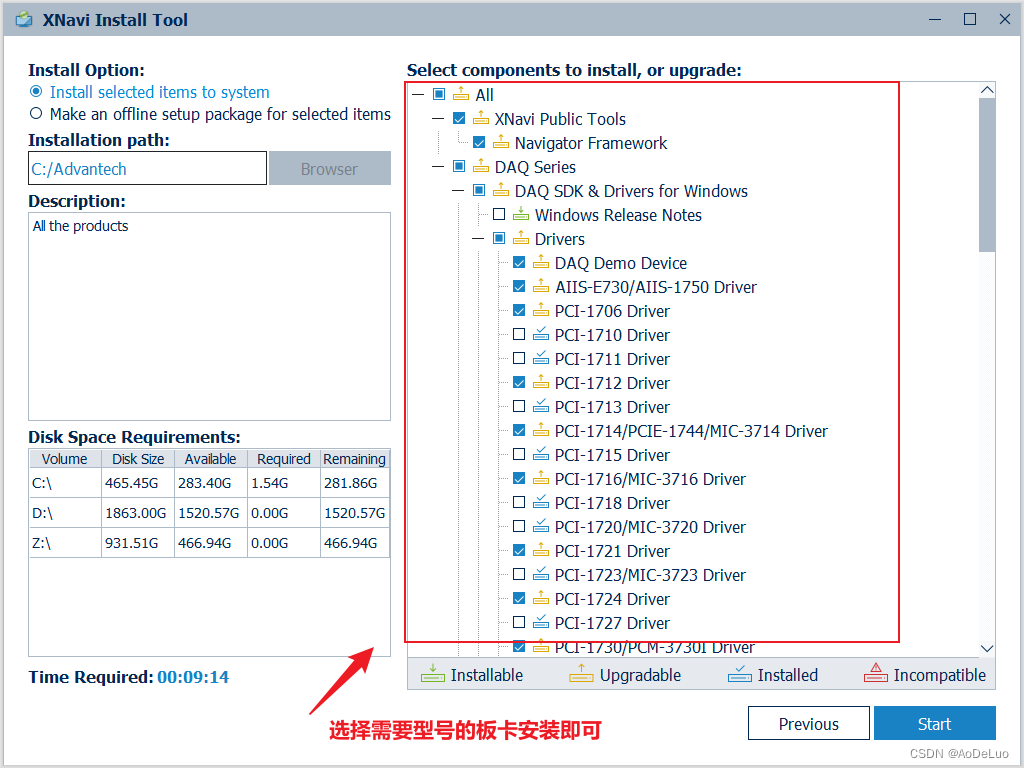Click the Previous button
This screenshot has height=768, width=1024.
[x=808, y=724]
